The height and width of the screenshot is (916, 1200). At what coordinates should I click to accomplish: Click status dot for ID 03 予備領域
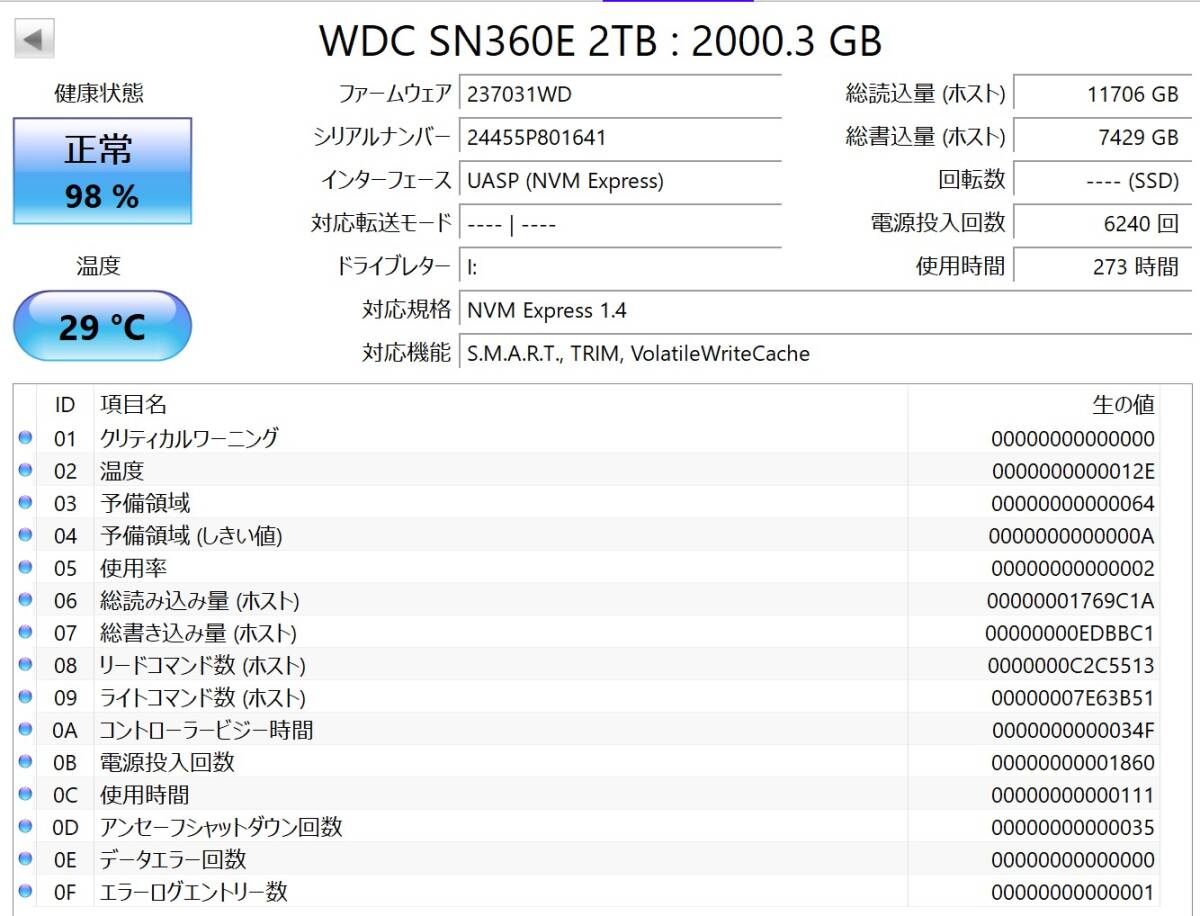tap(25, 503)
